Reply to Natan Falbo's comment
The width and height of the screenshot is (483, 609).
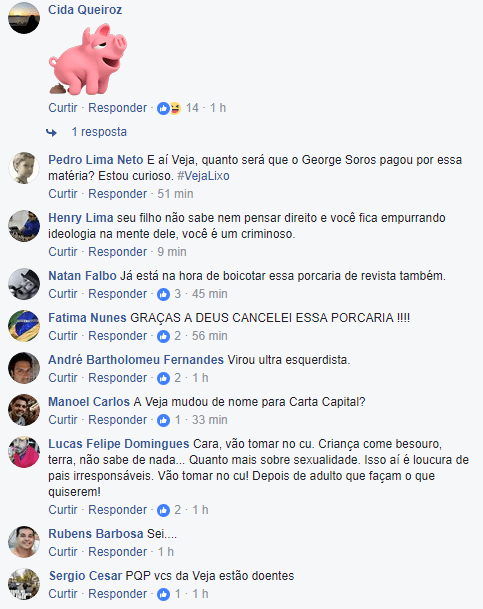[118, 294]
